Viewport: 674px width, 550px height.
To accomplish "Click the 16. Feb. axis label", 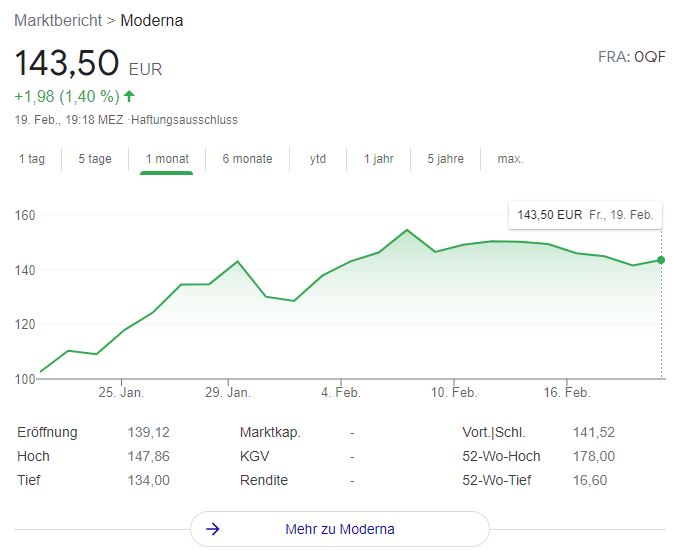I will (567, 392).
